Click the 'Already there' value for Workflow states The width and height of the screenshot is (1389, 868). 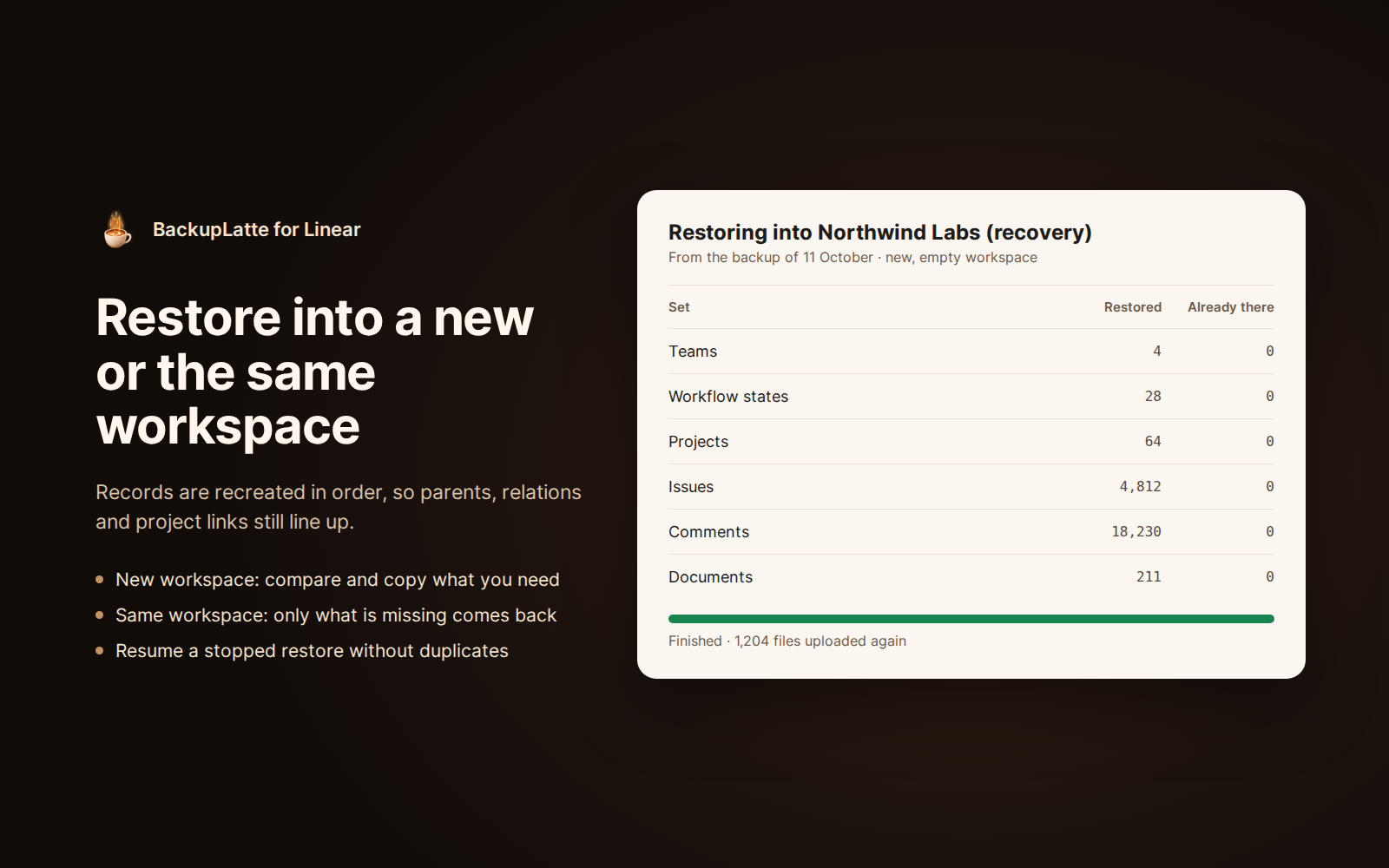[x=1270, y=397]
